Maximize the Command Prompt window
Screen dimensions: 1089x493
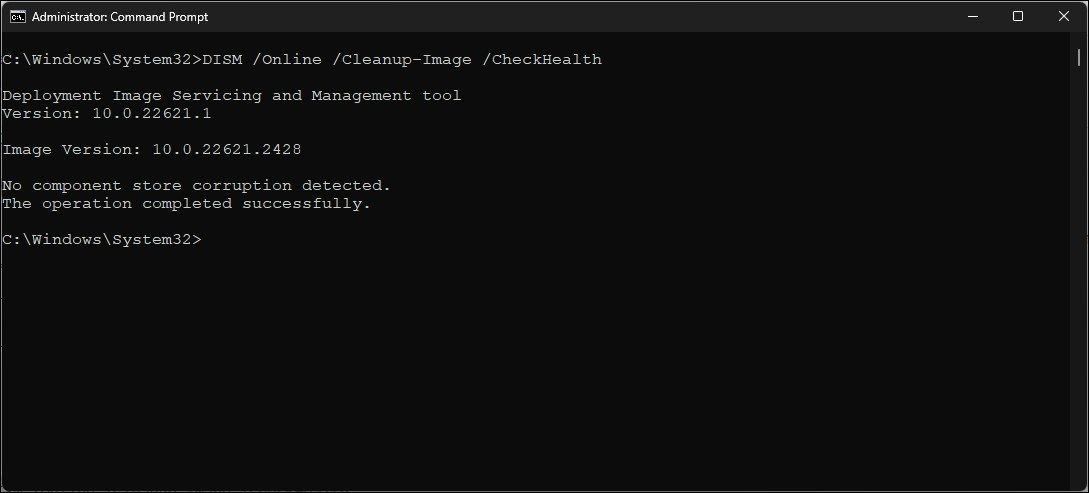tap(1018, 16)
